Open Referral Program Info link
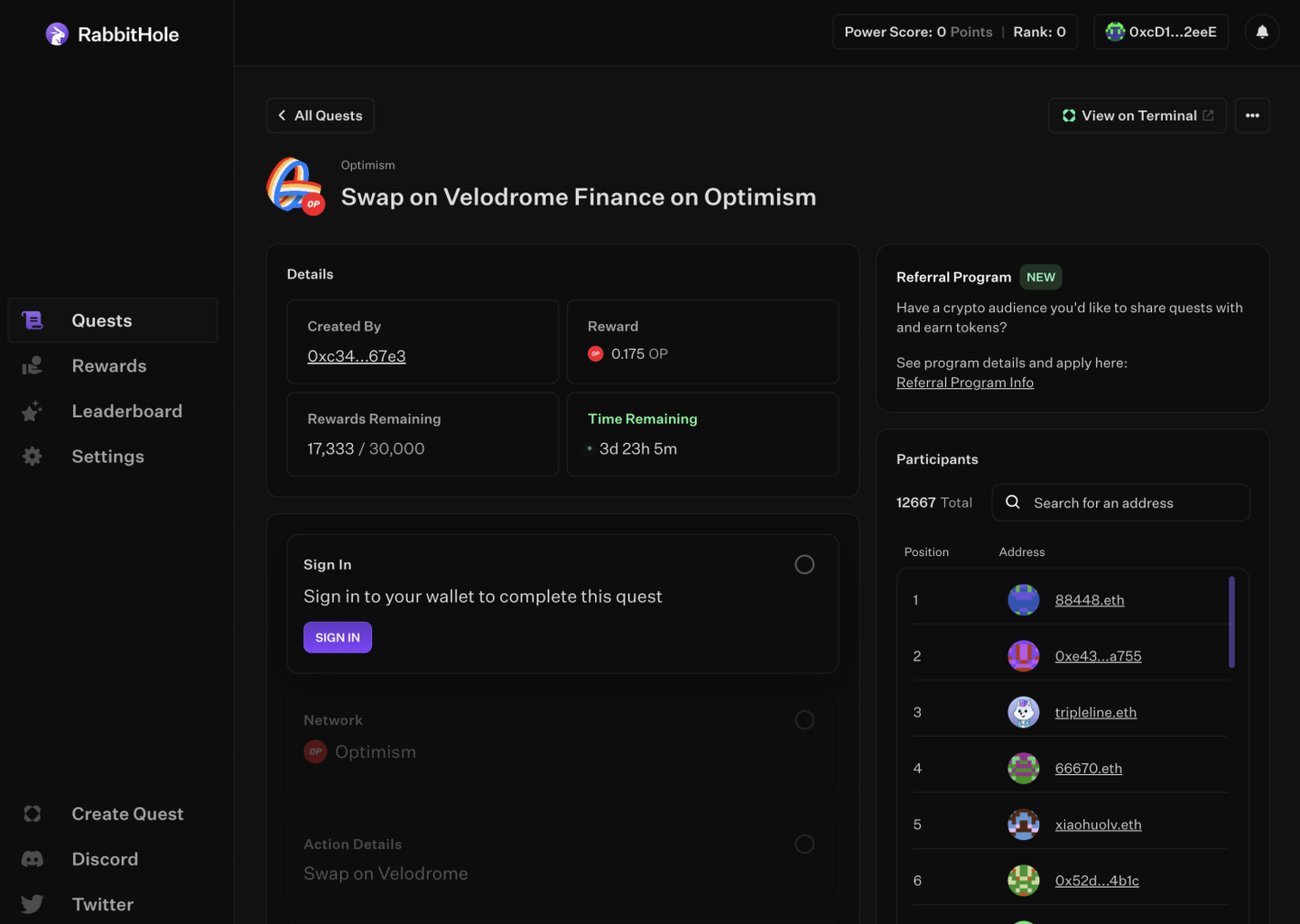The height and width of the screenshot is (924, 1300). click(965, 383)
